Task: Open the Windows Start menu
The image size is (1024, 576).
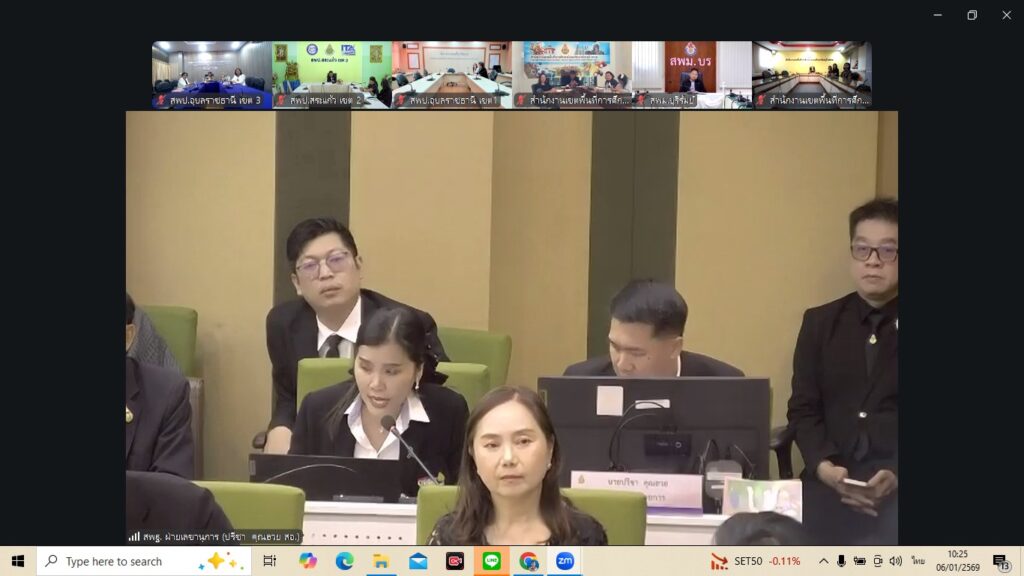Action: (17, 561)
